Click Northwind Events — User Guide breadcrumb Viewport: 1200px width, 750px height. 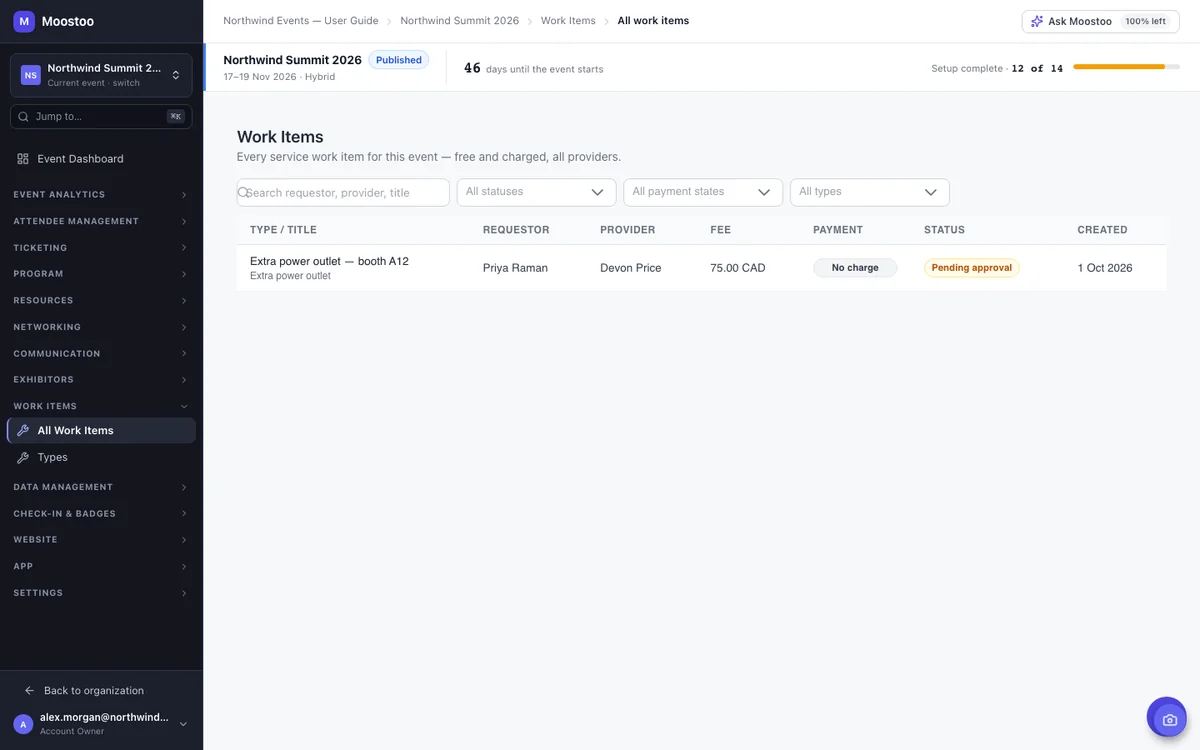point(301,21)
